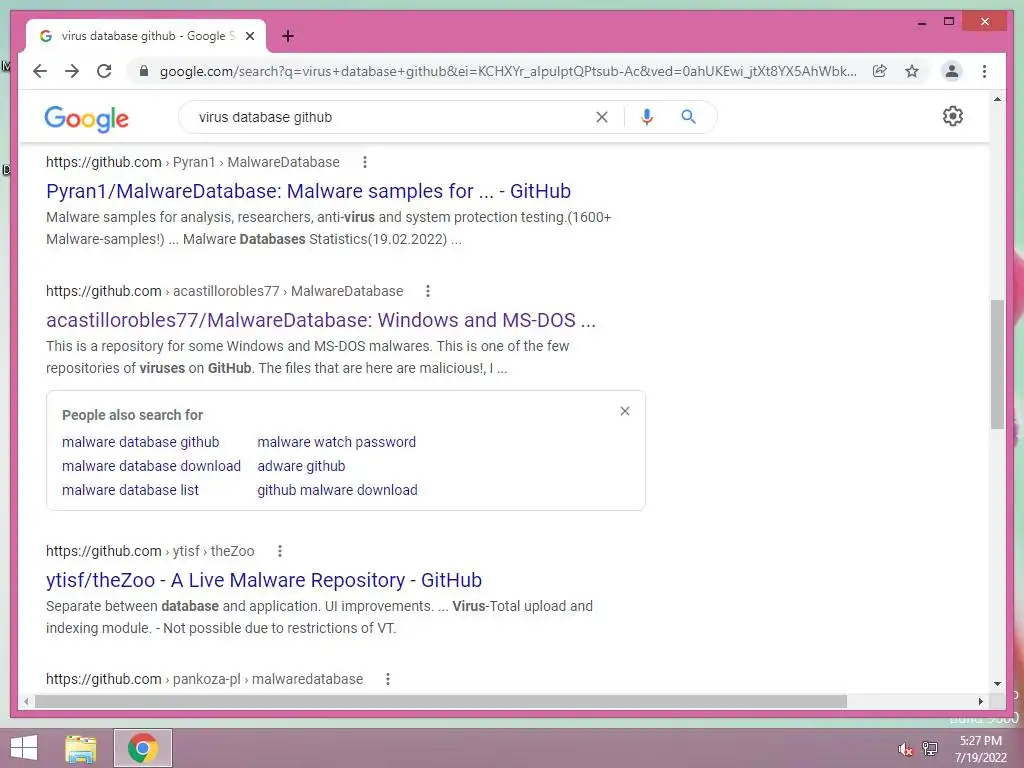This screenshot has height=768, width=1024.
Task: Minimize the Chrome window
Action: 921,22
